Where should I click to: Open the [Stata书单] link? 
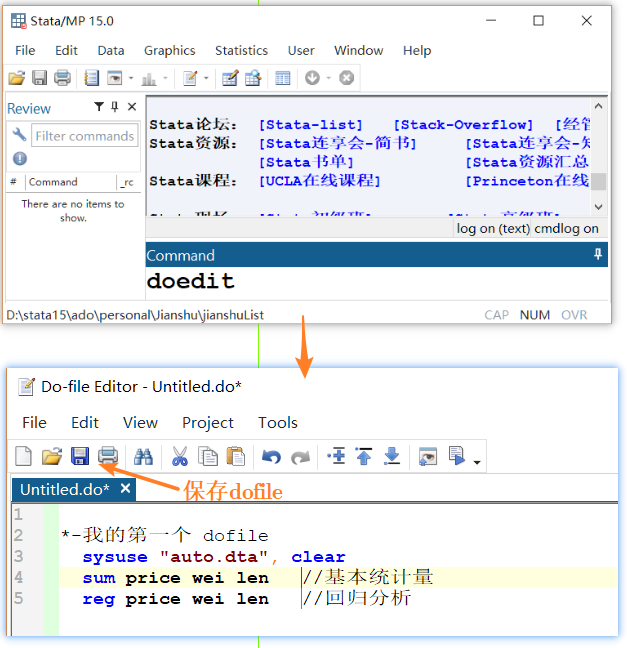point(306,162)
